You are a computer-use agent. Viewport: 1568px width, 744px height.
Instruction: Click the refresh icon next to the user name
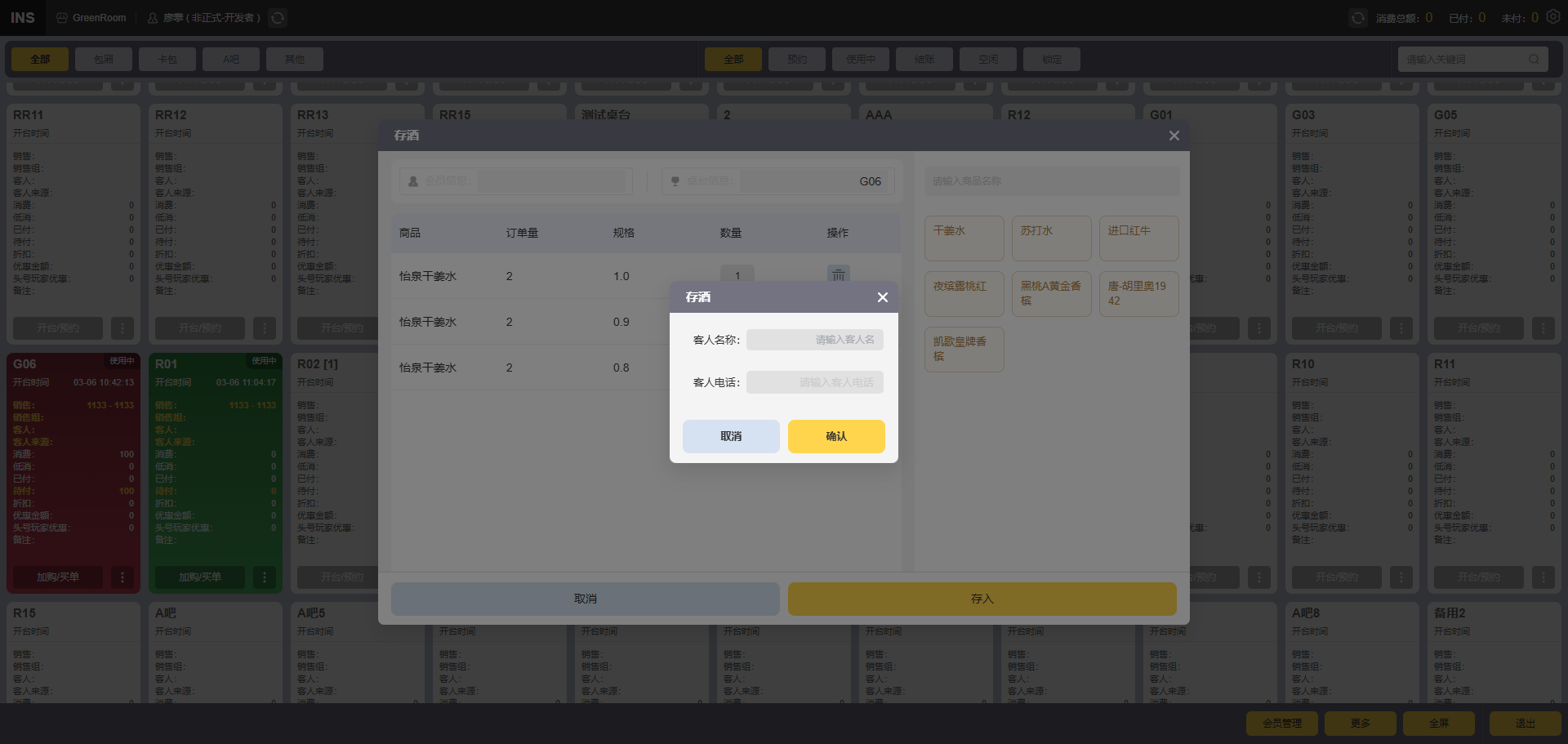[x=278, y=18]
